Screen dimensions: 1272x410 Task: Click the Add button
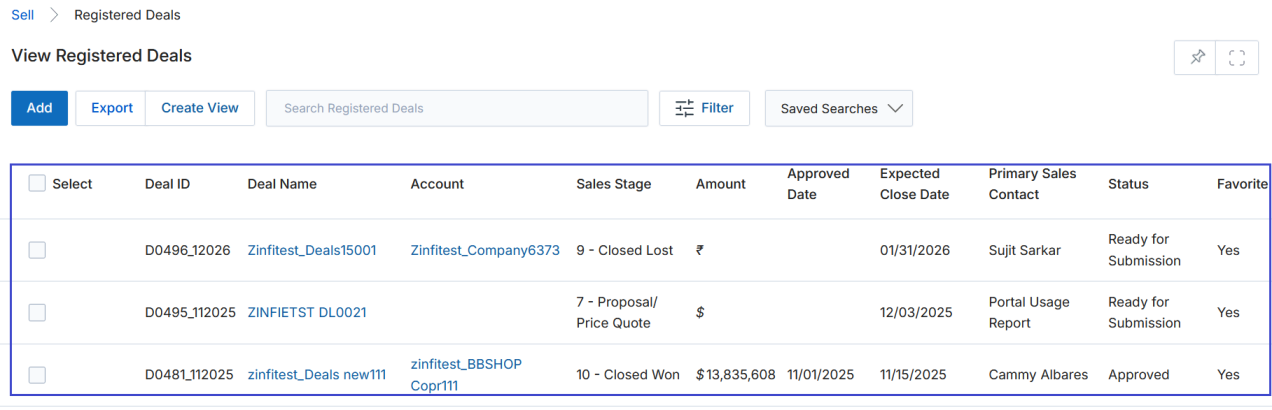pyautogui.click(x=39, y=108)
